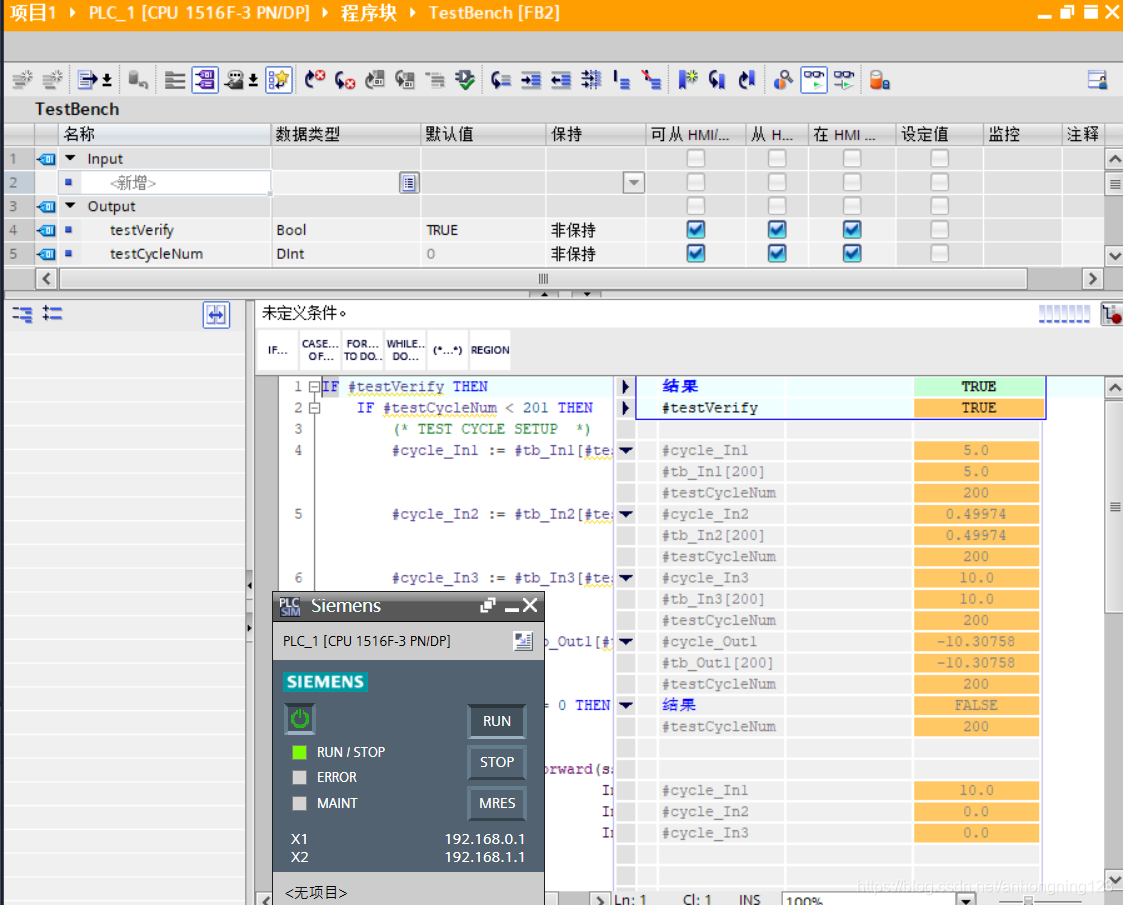Click the RUN button in PLCSIM
1123x905 pixels.
pos(497,721)
